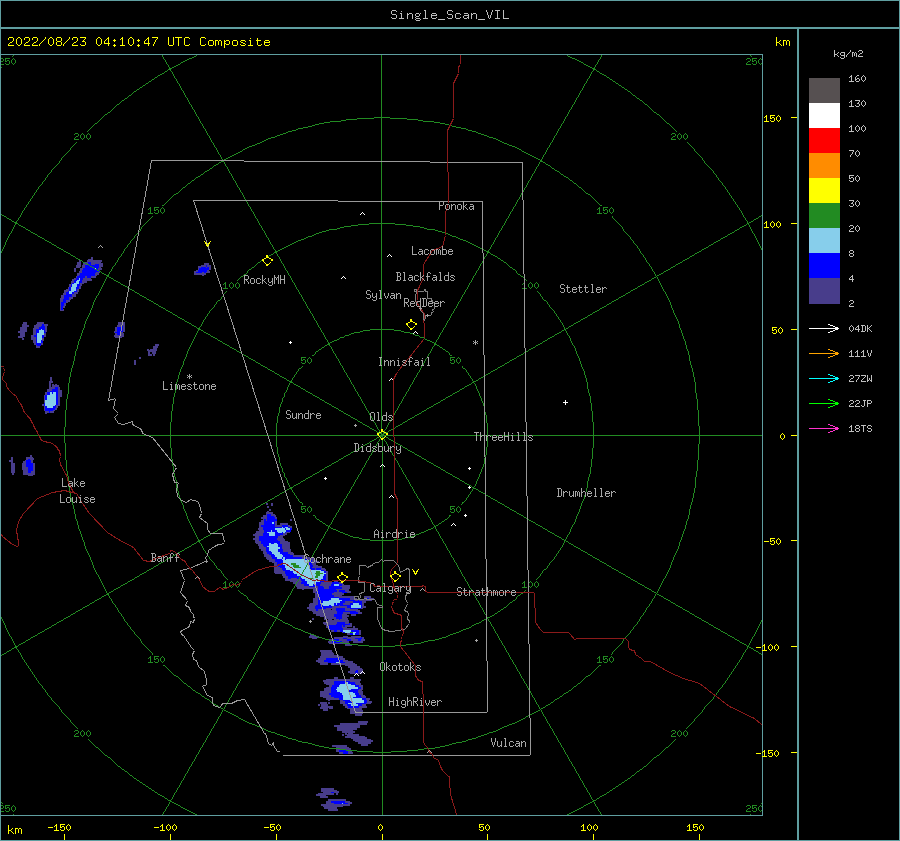900x841 pixels.
Task: Click the cyan 27ZW arrow legend icon
Action: pos(824,378)
